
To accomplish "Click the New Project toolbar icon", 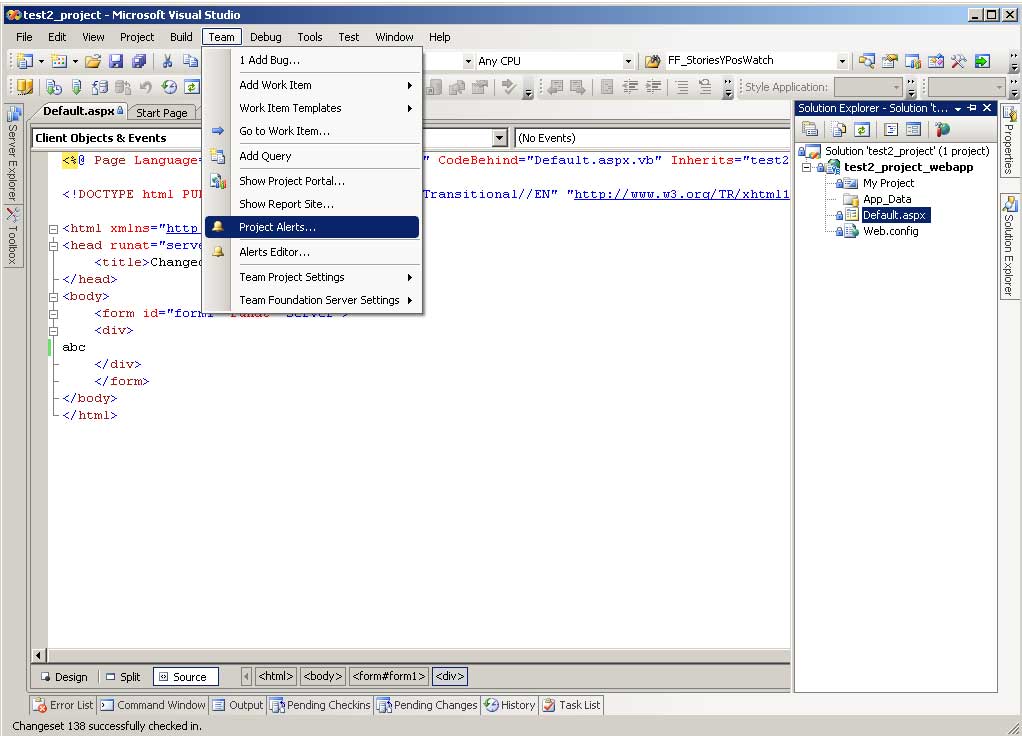I will (x=25, y=61).
